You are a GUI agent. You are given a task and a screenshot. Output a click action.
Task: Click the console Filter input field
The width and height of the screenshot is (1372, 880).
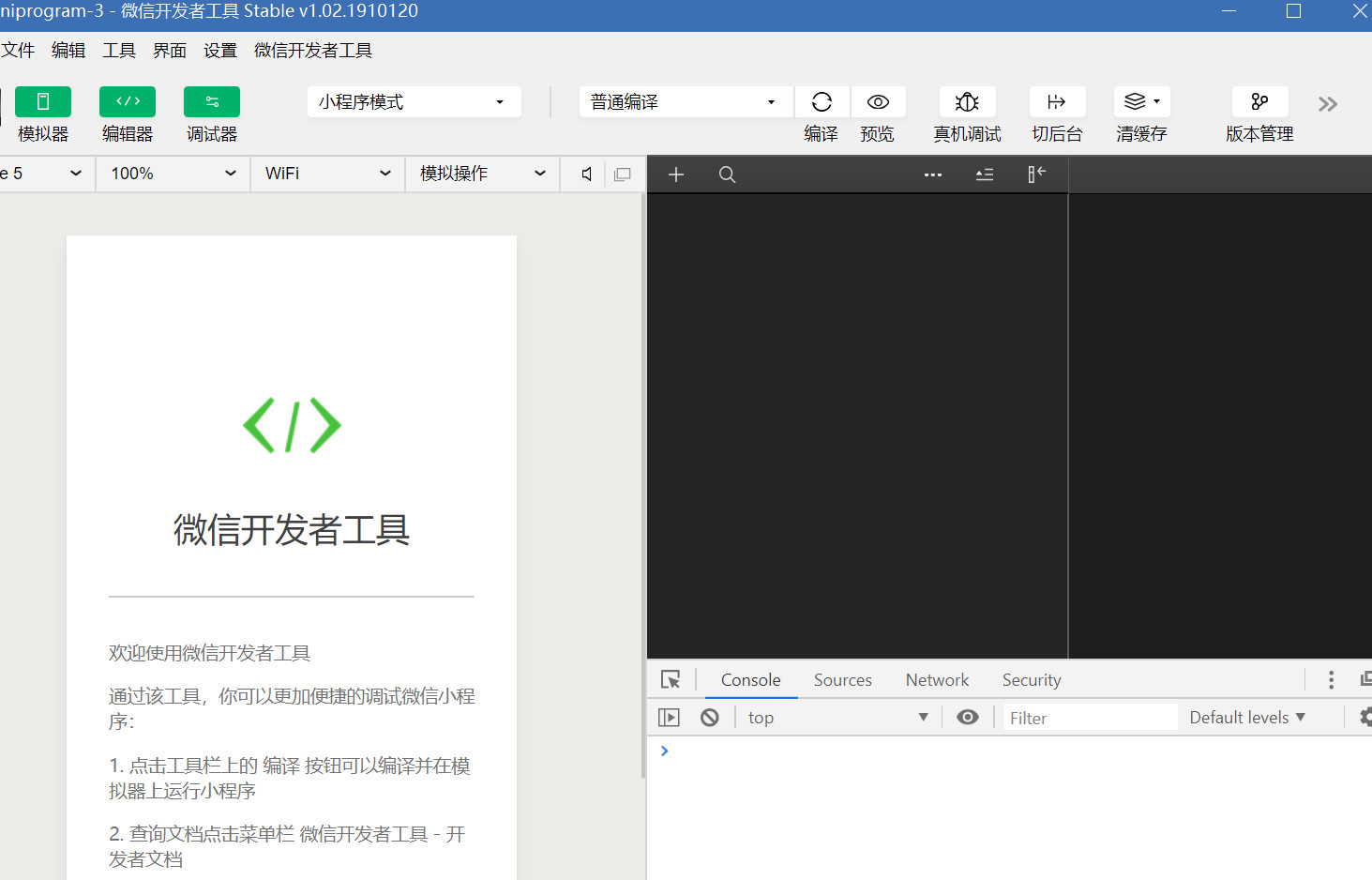(1088, 718)
